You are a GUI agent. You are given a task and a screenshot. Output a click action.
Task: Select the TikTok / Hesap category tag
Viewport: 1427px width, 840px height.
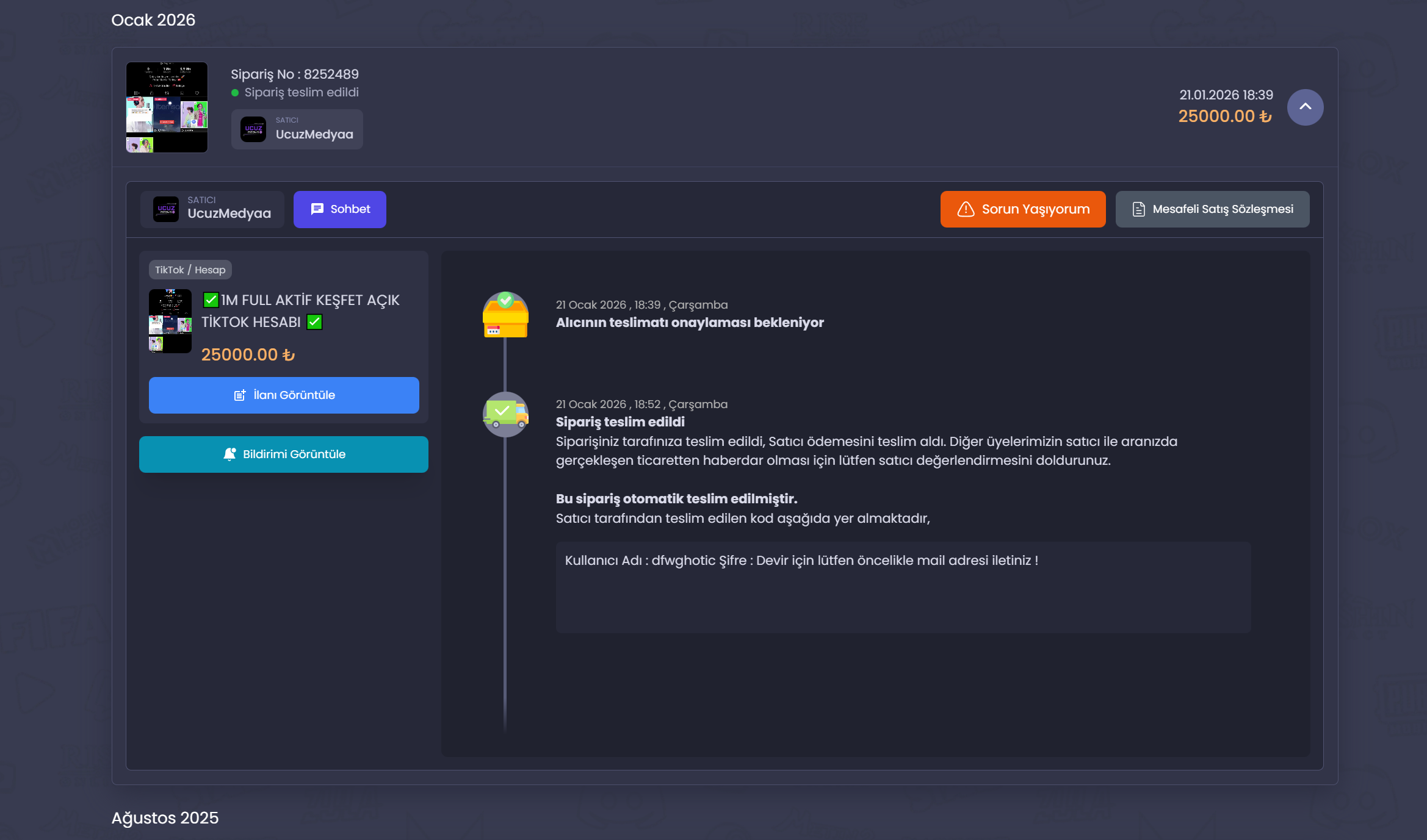click(x=190, y=270)
